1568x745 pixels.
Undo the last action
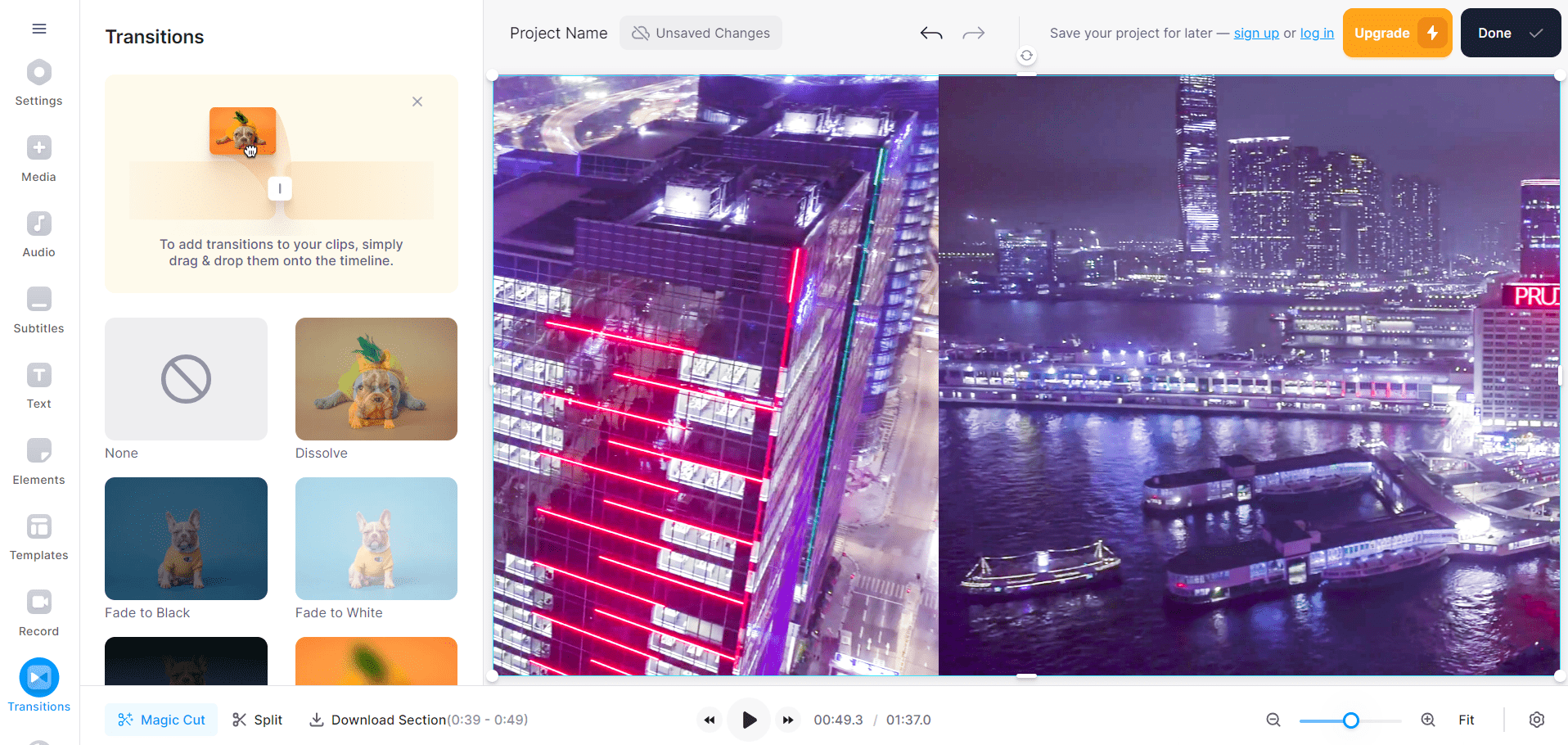pyautogui.click(x=930, y=33)
